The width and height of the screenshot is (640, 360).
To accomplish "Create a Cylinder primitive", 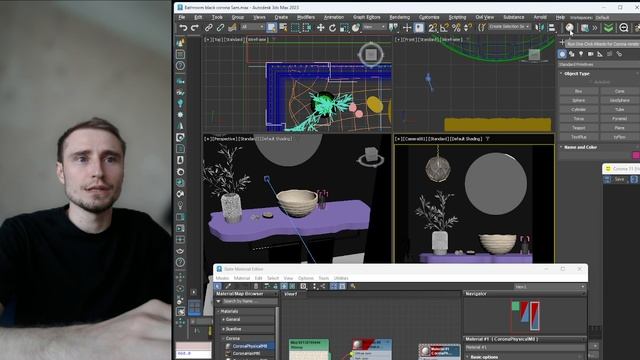I will pos(578,109).
